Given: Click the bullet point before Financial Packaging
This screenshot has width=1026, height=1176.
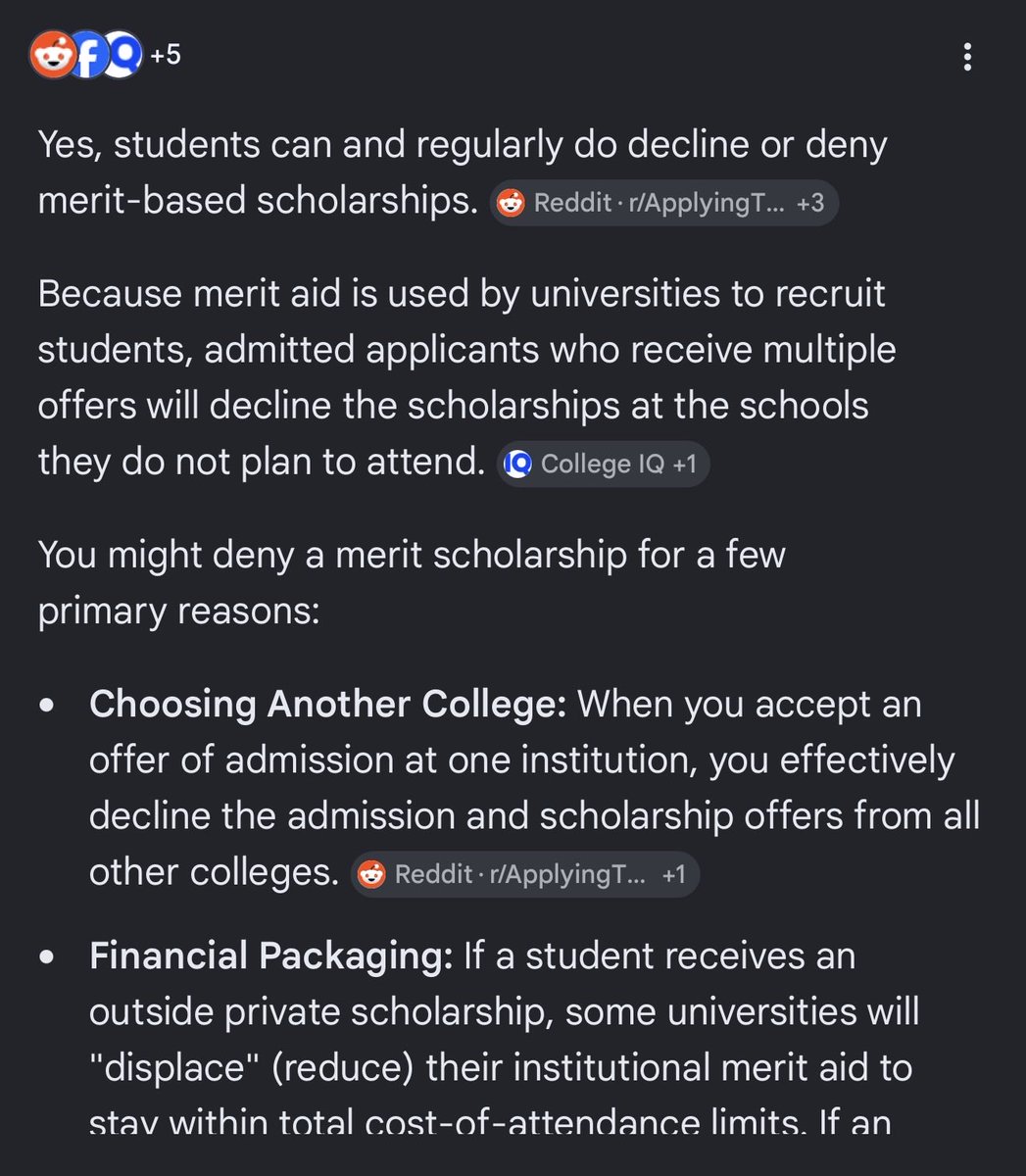Looking at the screenshot, I should pyautogui.click(x=48, y=958).
